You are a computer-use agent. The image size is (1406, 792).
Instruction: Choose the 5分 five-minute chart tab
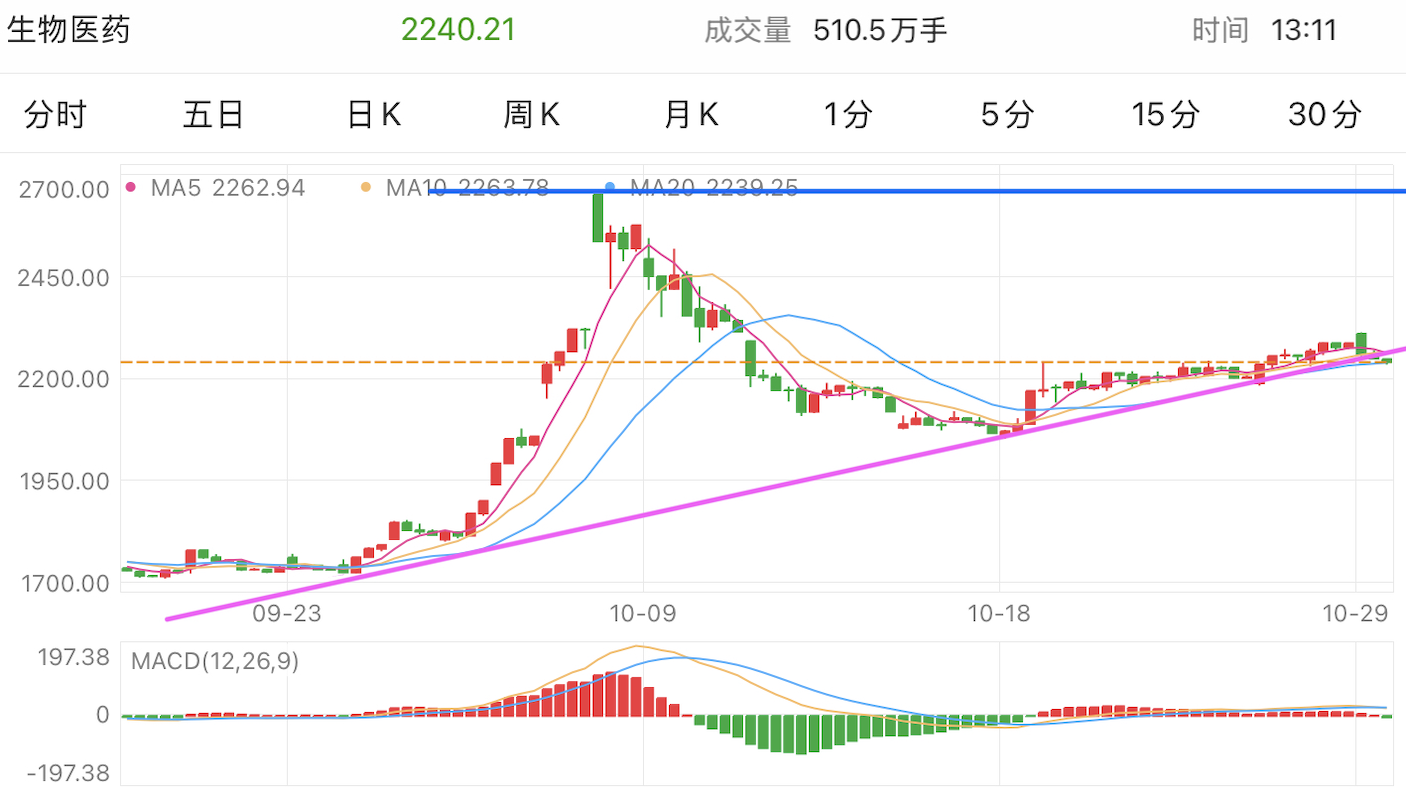[x=1006, y=115]
